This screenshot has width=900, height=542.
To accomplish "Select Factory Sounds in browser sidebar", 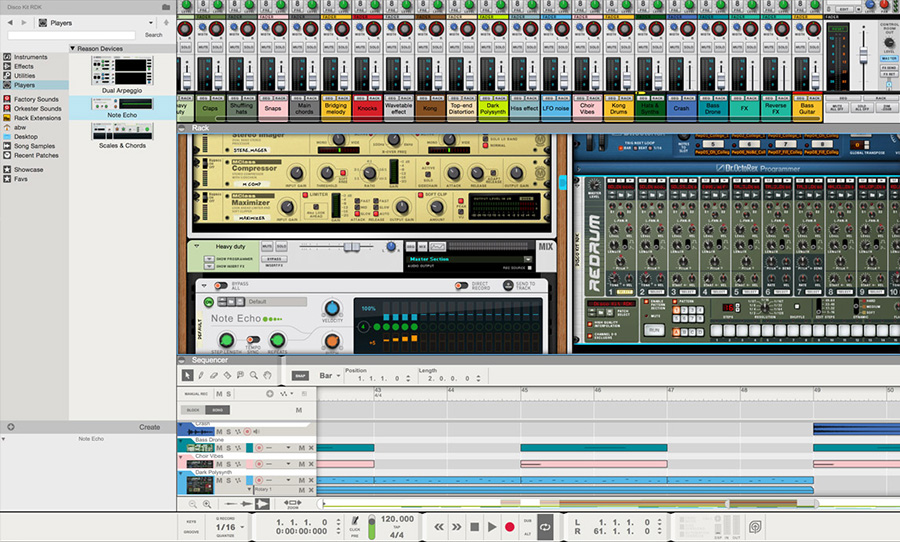I will [36, 99].
